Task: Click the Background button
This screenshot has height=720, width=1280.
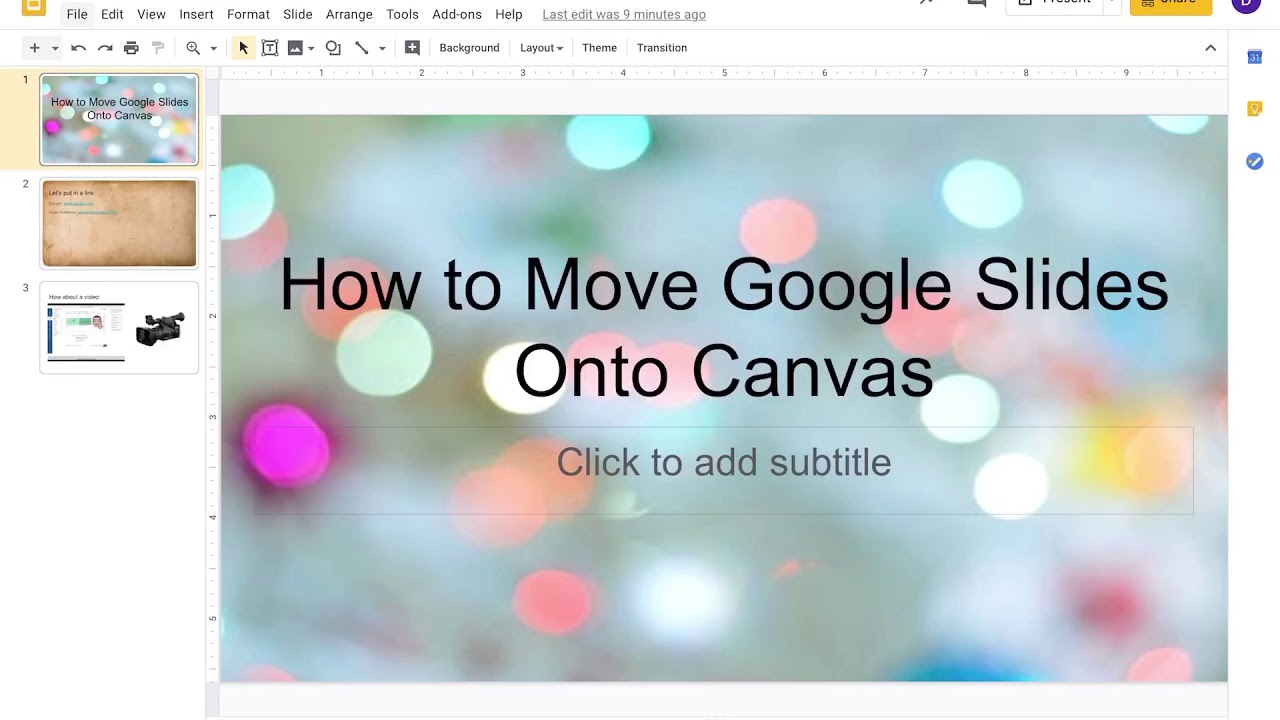Action: pos(469,48)
